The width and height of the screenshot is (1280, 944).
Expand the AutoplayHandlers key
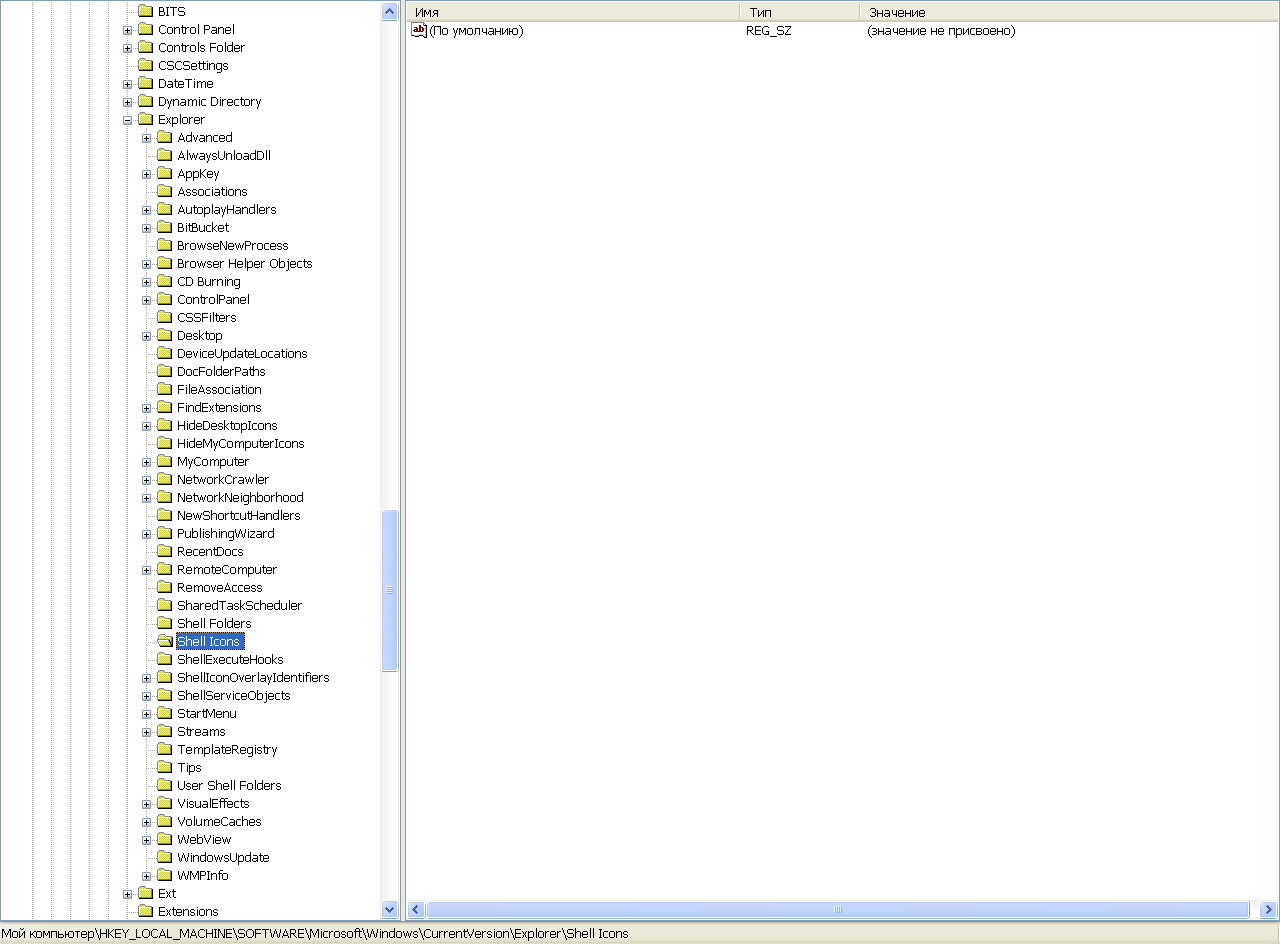click(147, 210)
